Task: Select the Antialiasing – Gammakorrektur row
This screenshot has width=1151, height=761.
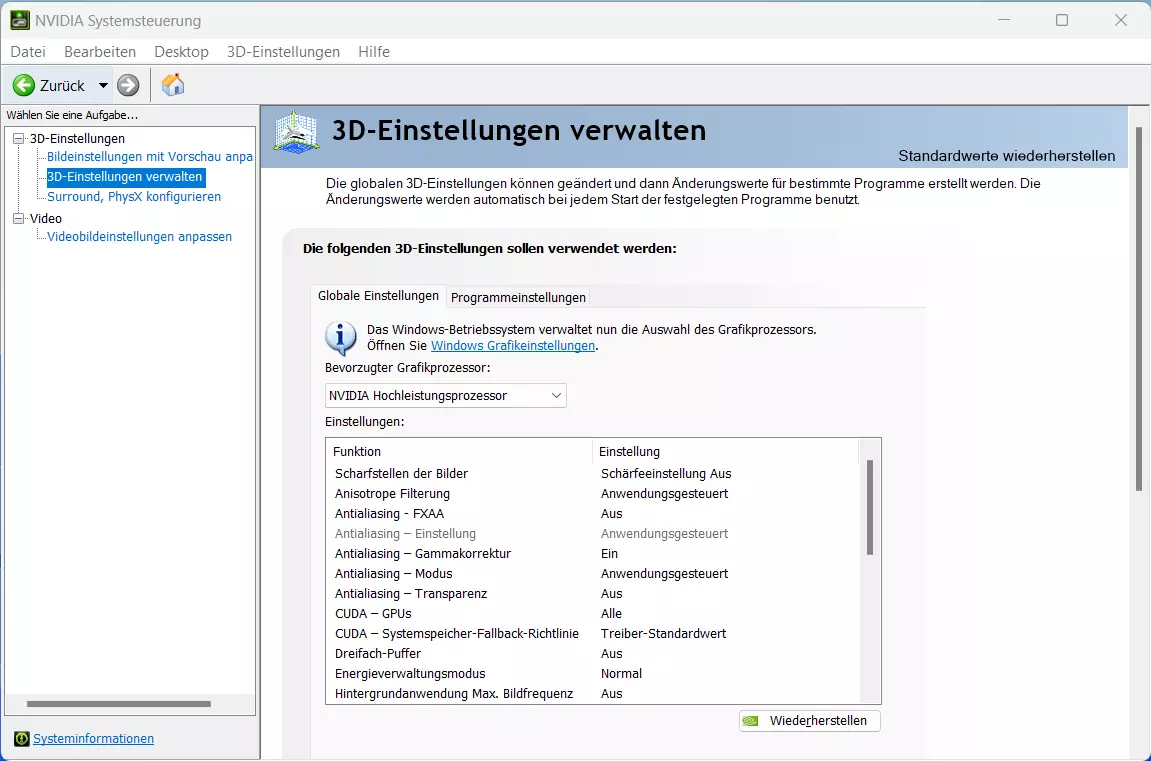Action: pos(592,554)
